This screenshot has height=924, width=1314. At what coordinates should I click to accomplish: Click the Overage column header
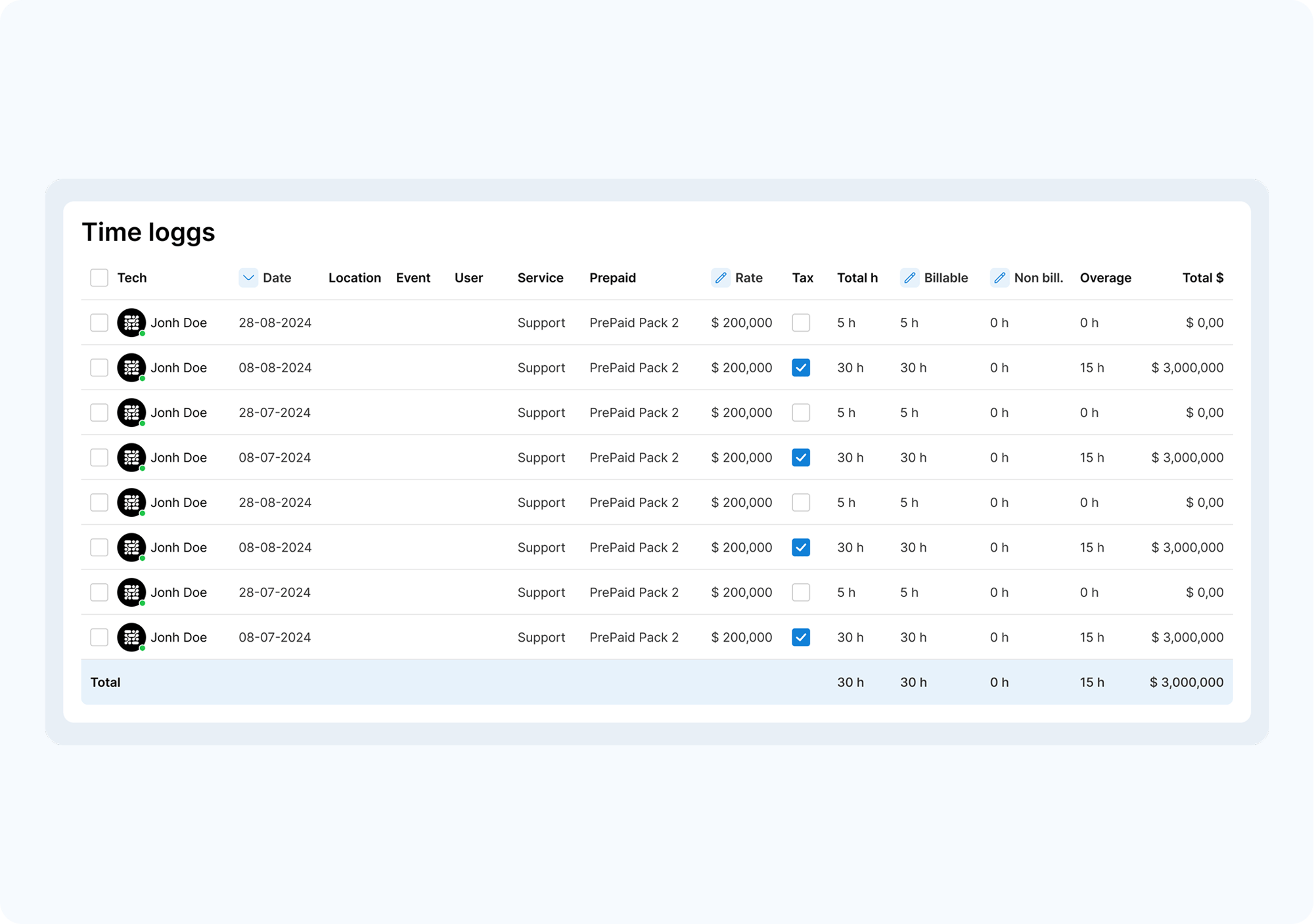coord(1106,278)
